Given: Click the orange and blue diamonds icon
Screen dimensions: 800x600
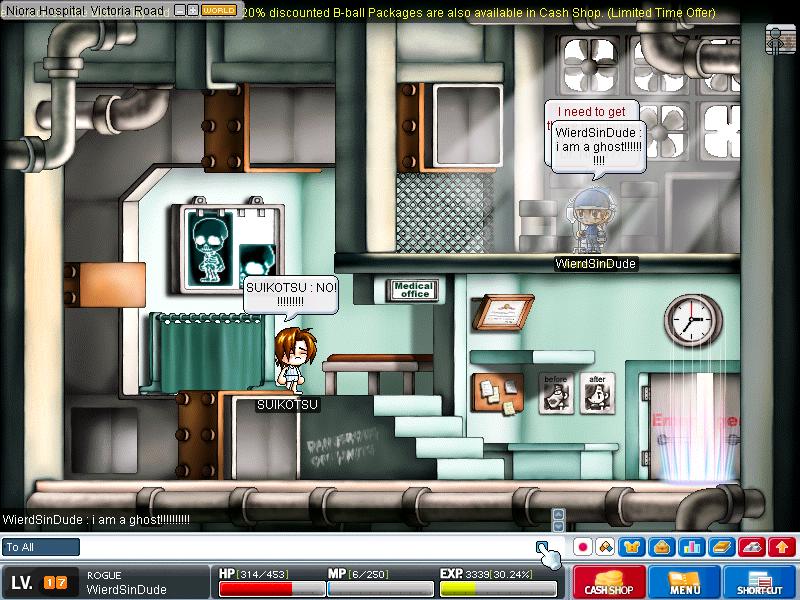Looking at the screenshot, I should (x=606, y=547).
